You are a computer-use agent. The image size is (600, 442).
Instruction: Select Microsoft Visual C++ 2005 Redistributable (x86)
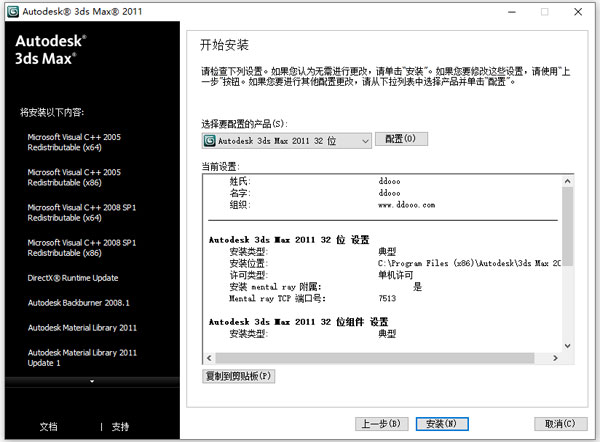tap(74, 178)
